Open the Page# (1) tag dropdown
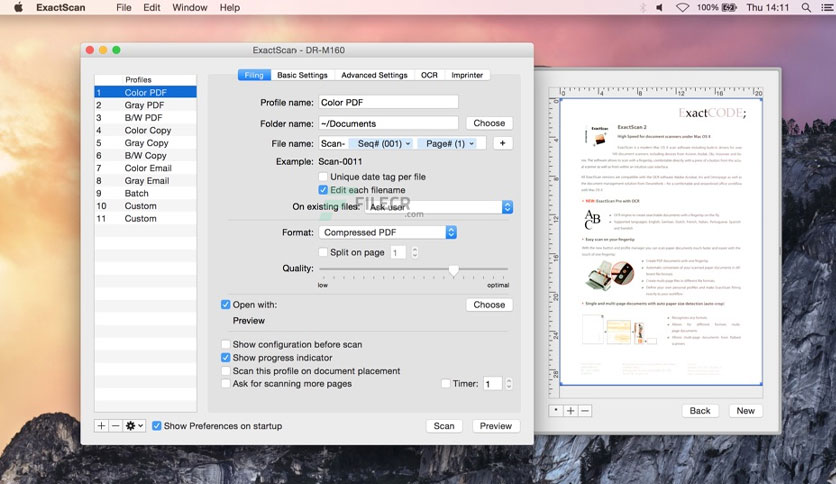Screen dimensions: 836x484 448,143
